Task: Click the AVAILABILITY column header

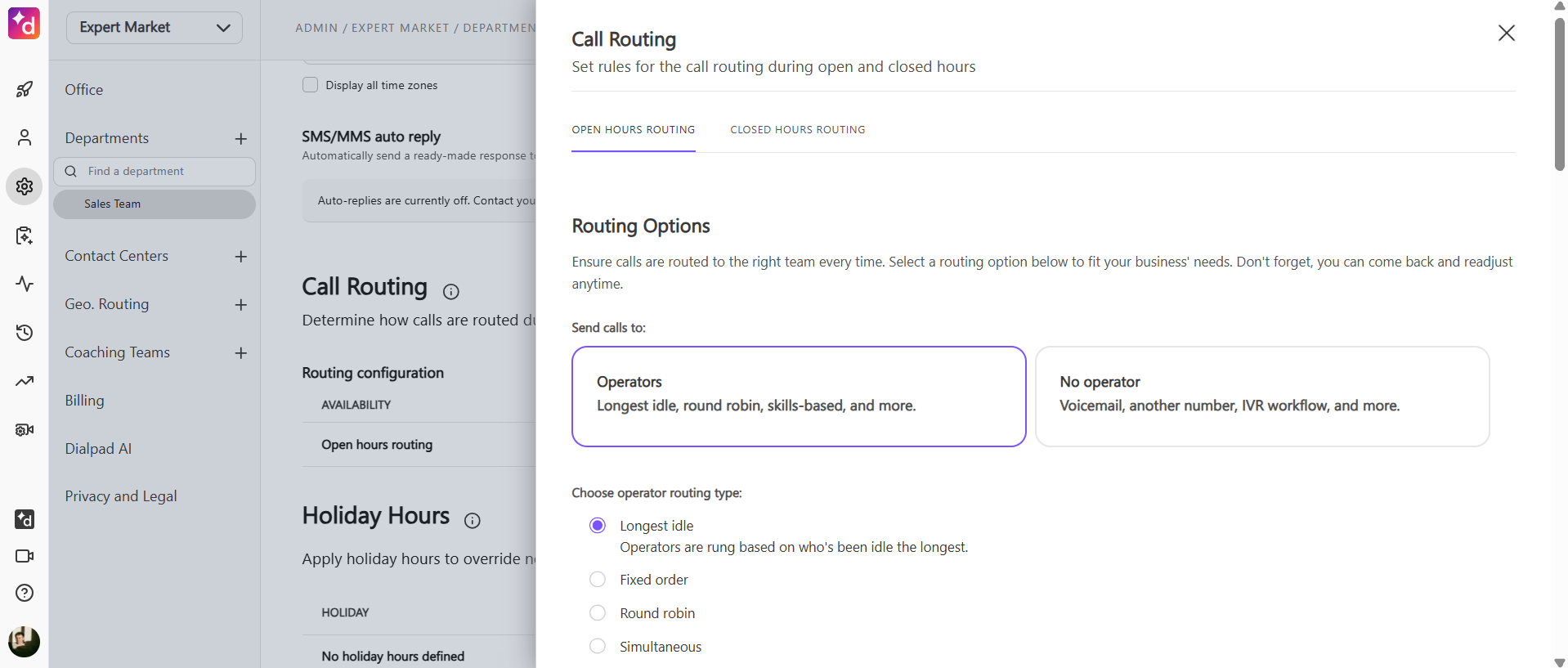Action: (x=356, y=405)
